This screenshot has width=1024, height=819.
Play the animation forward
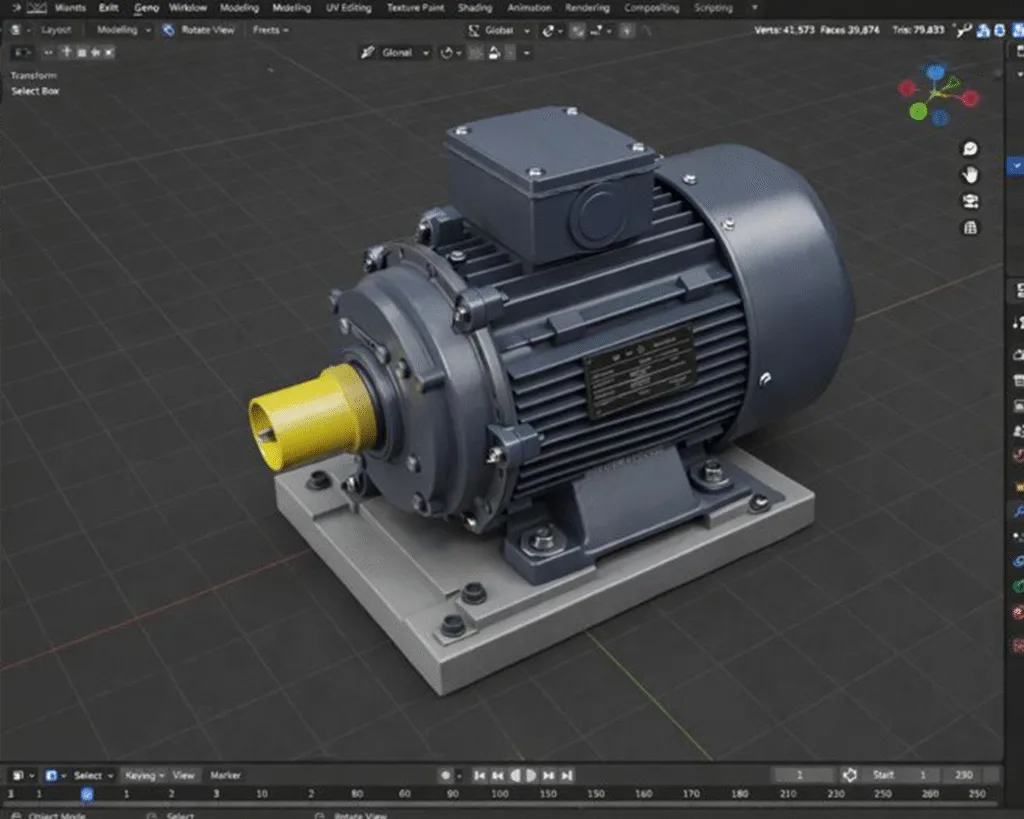pyautogui.click(x=530, y=775)
